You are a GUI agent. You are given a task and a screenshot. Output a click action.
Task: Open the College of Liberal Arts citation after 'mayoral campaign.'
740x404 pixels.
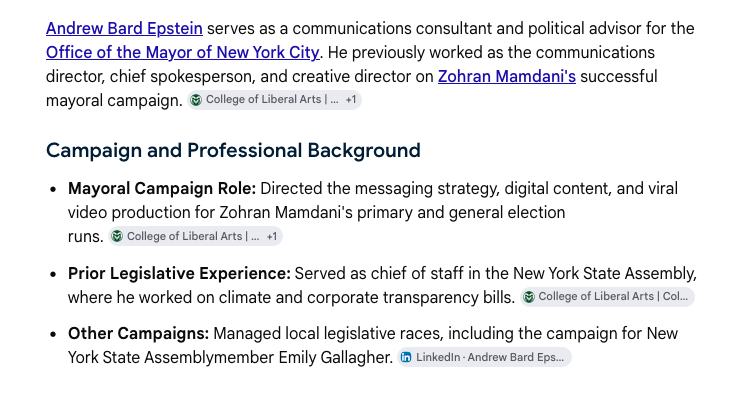point(272,100)
